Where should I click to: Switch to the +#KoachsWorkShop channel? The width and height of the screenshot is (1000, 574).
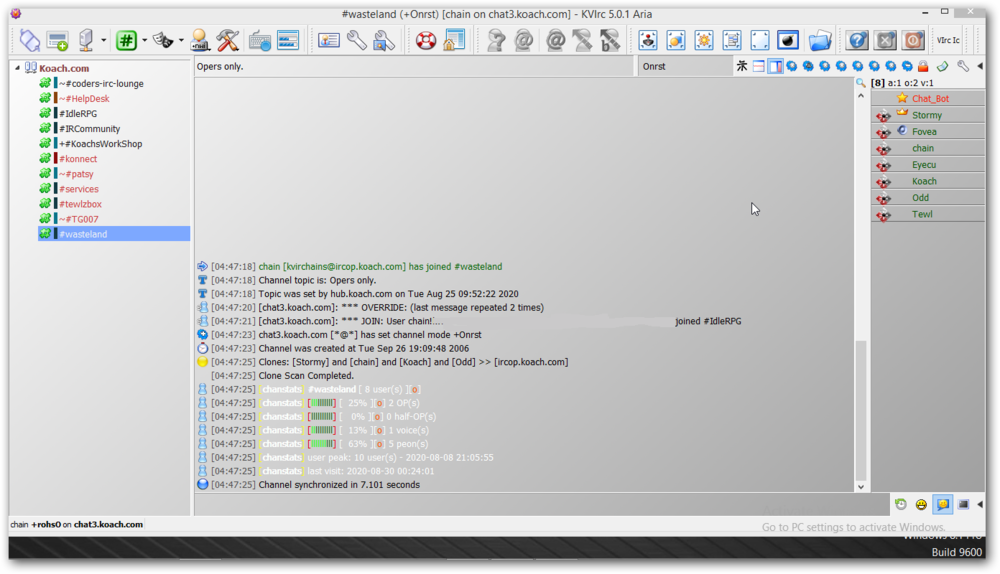[x=101, y=144]
